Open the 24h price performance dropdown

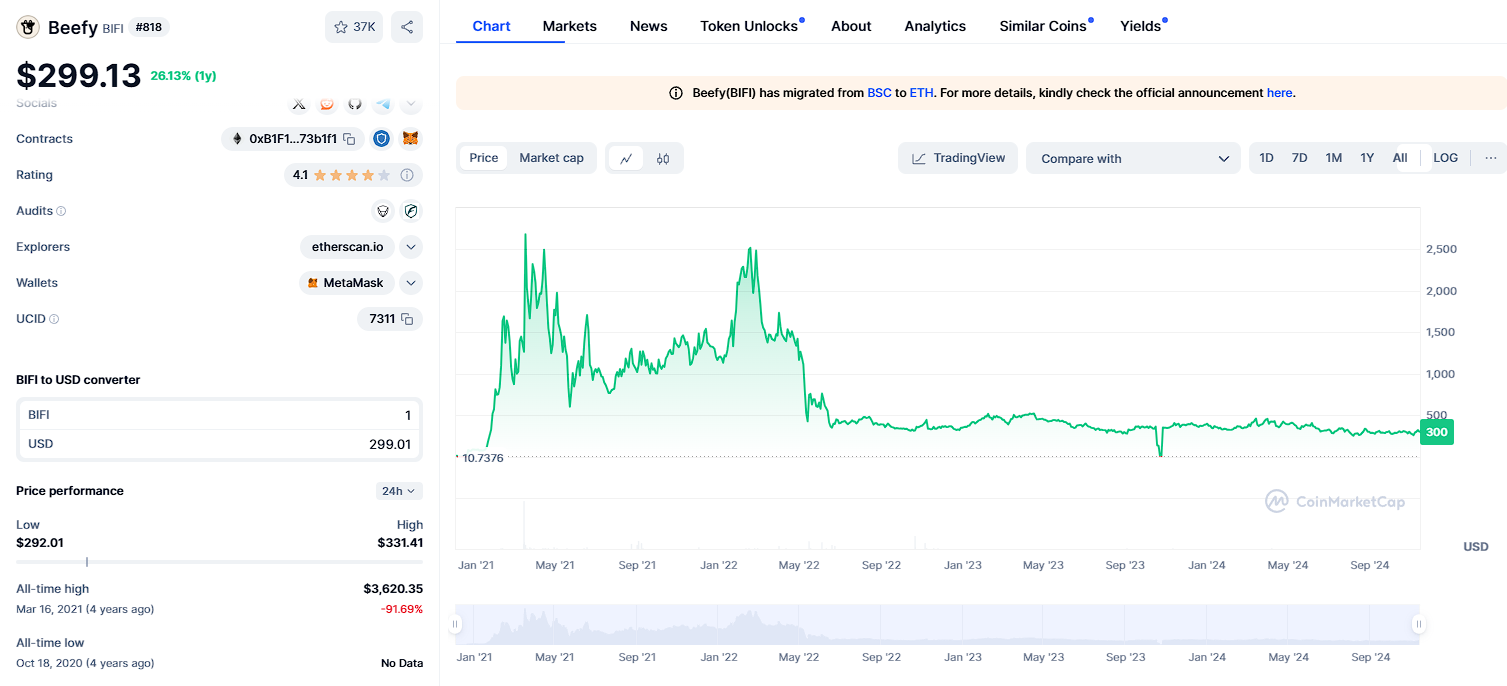coord(398,491)
